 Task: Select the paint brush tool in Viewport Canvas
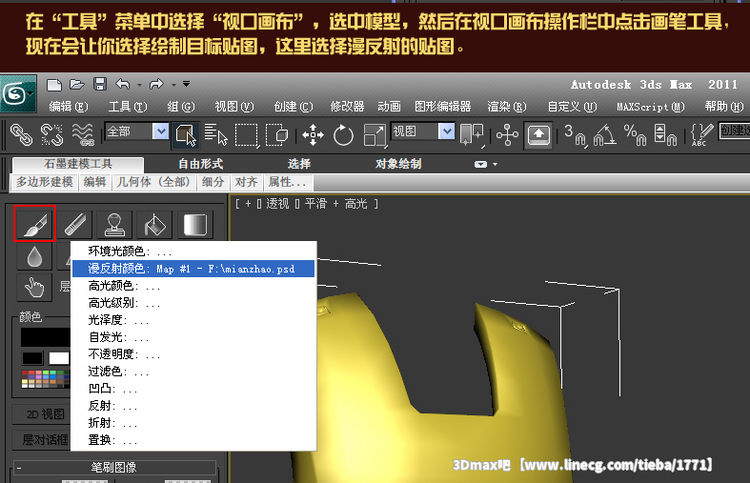(34, 223)
